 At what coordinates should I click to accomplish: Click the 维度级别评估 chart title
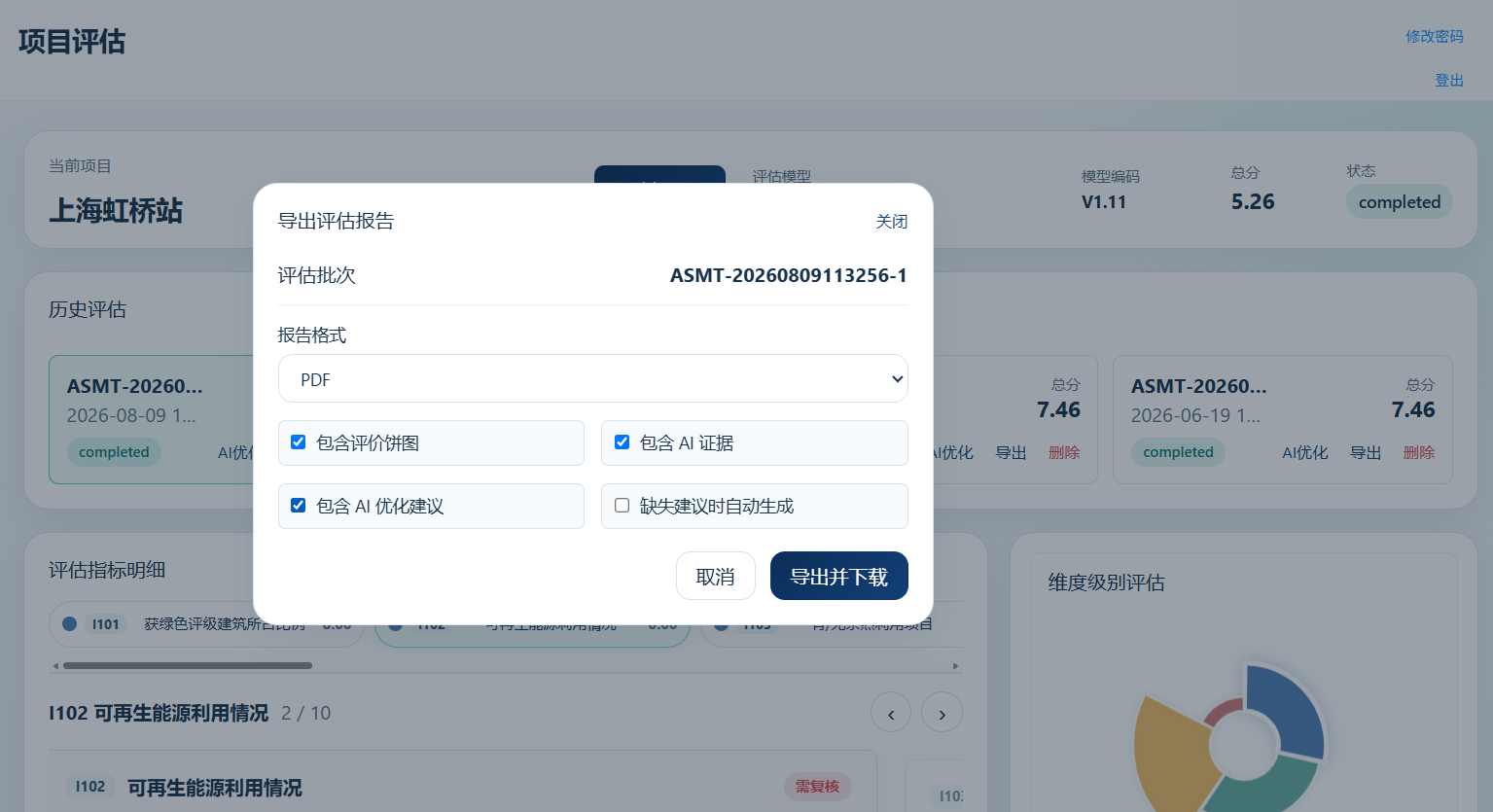(x=1106, y=583)
